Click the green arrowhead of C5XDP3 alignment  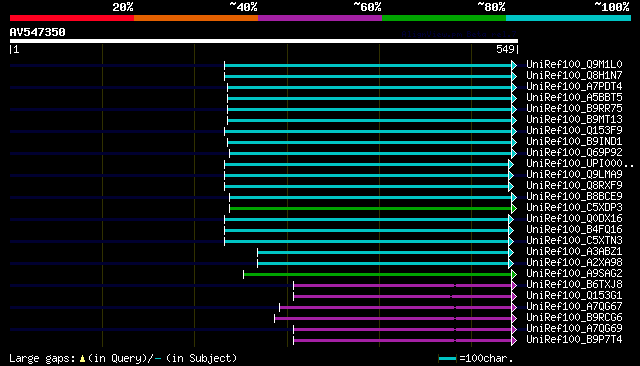(x=514, y=209)
